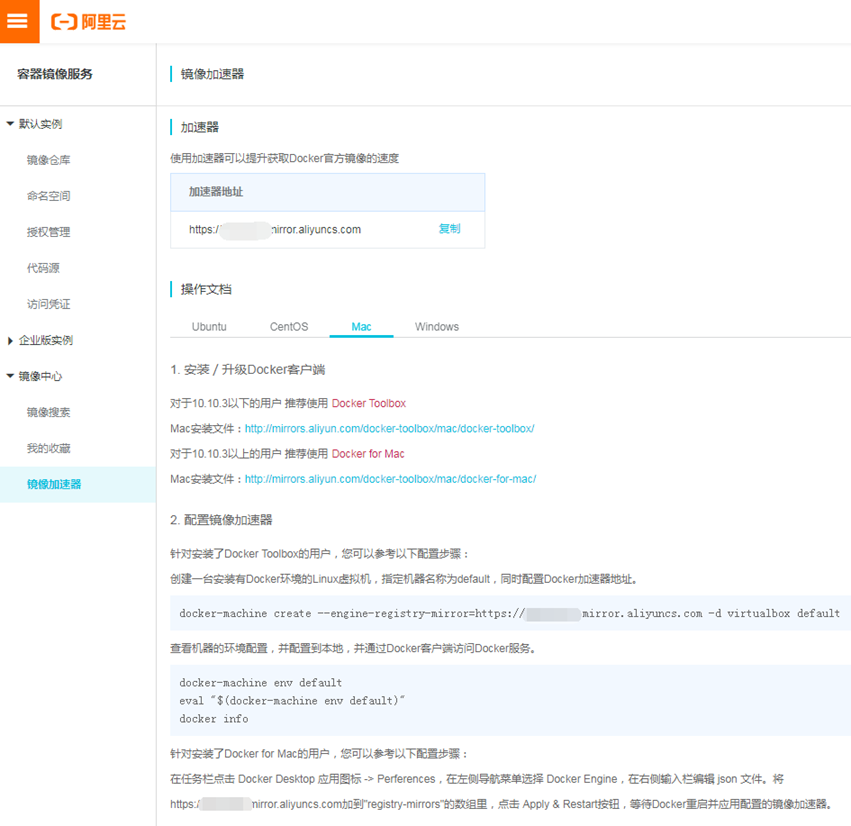Click the accelerator address mirror.aliyuncs.com text
Screen dimensions: 851x826
(x=275, y=230)
